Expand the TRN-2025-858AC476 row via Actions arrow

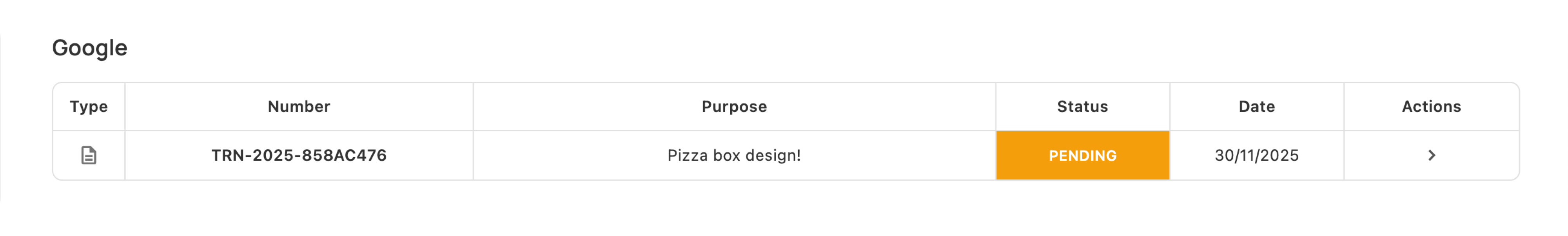click(x=1431, y=155)
